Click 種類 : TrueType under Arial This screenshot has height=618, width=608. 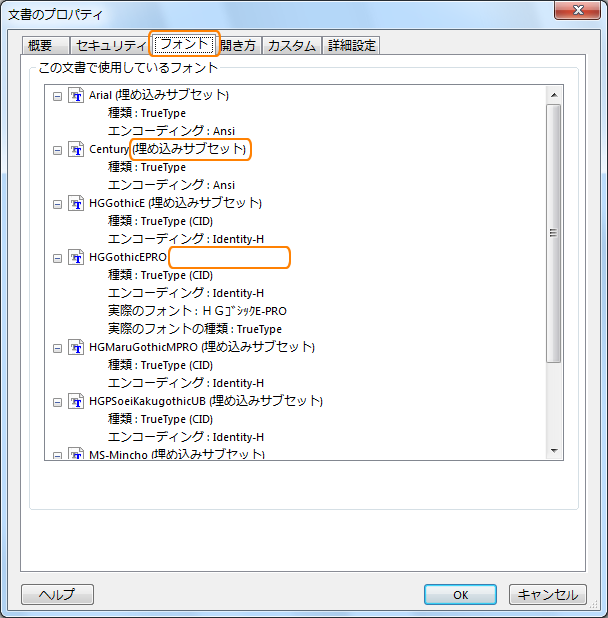(147, 113)
